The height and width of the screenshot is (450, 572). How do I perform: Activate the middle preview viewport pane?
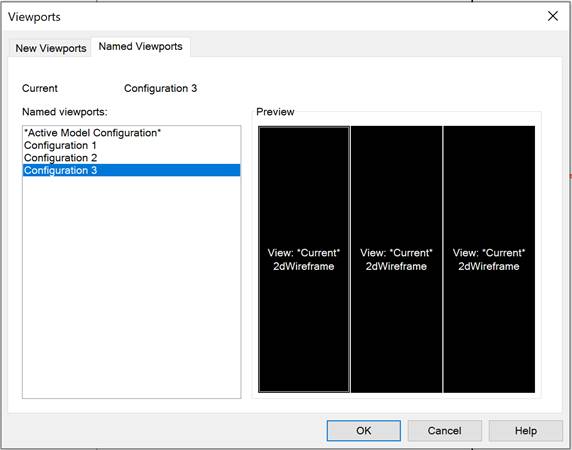tap(397, 259)
